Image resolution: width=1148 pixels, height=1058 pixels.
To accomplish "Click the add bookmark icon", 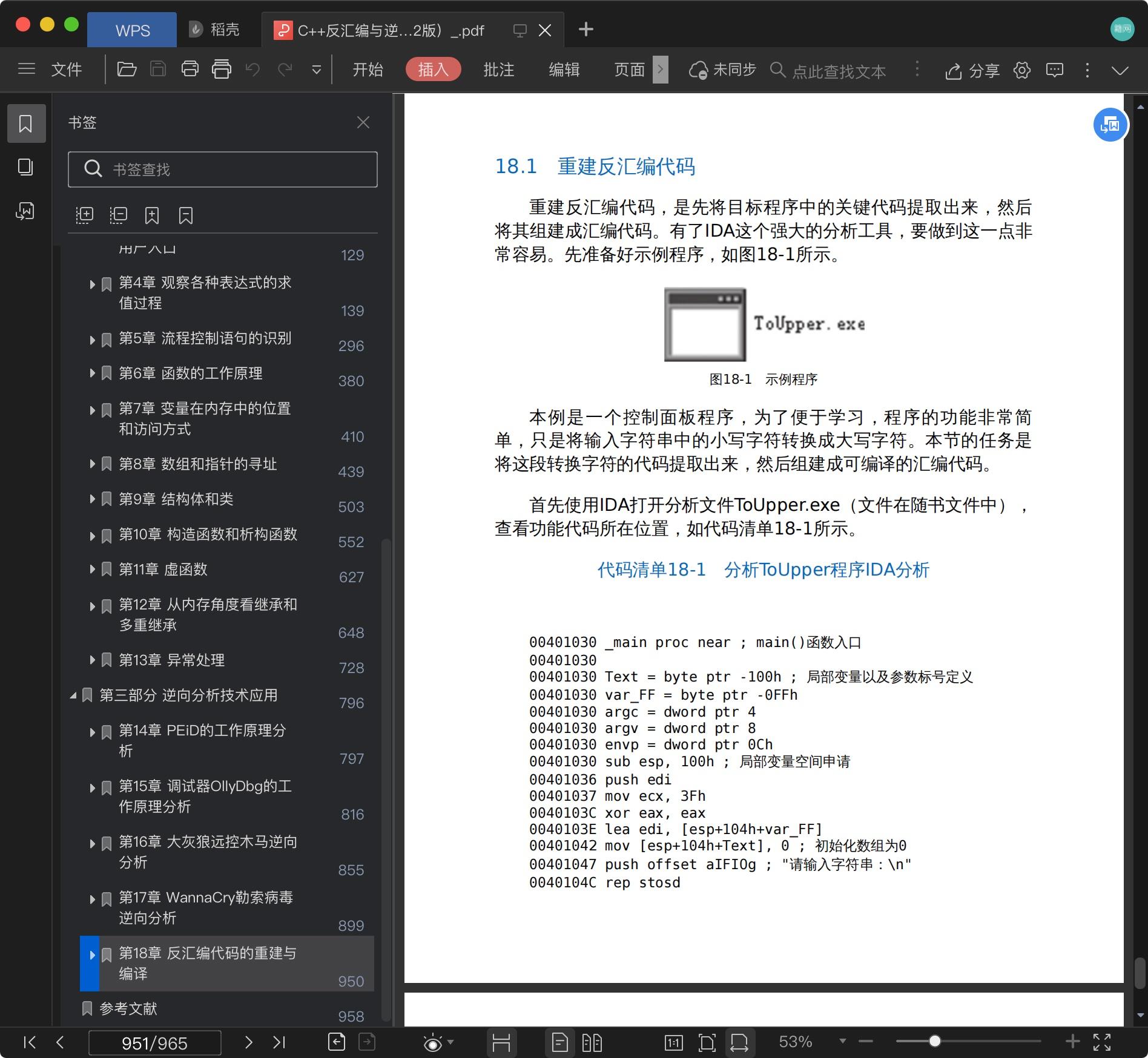I will [152, 215].
